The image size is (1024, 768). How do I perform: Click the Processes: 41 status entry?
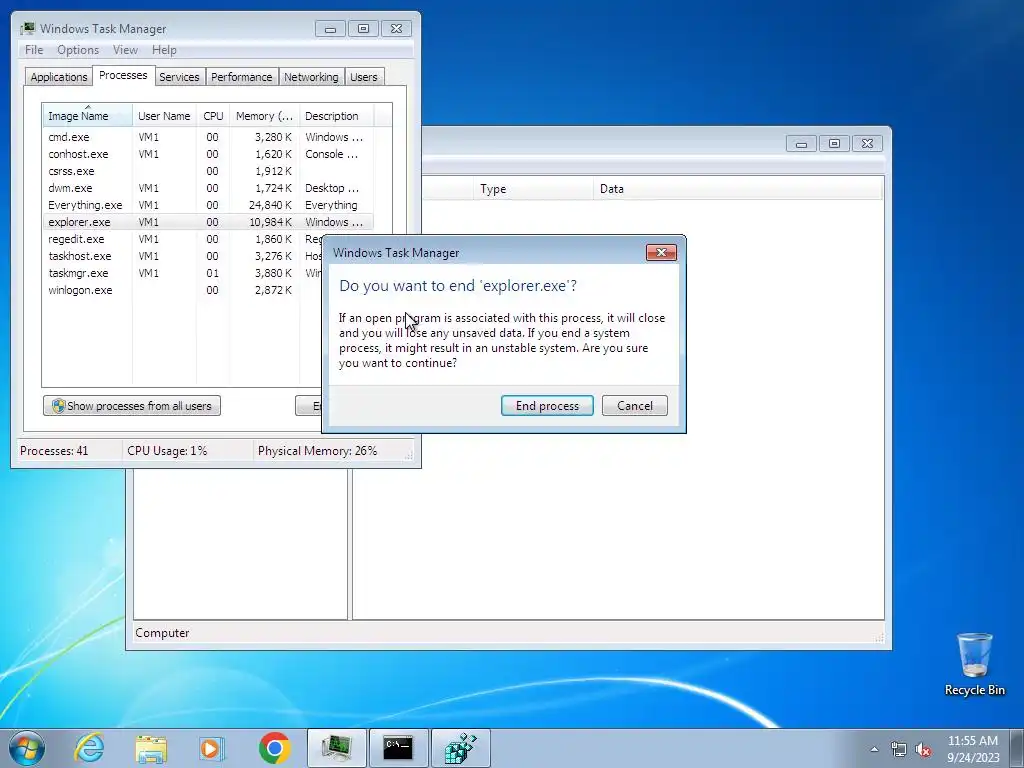pos(54,451)
